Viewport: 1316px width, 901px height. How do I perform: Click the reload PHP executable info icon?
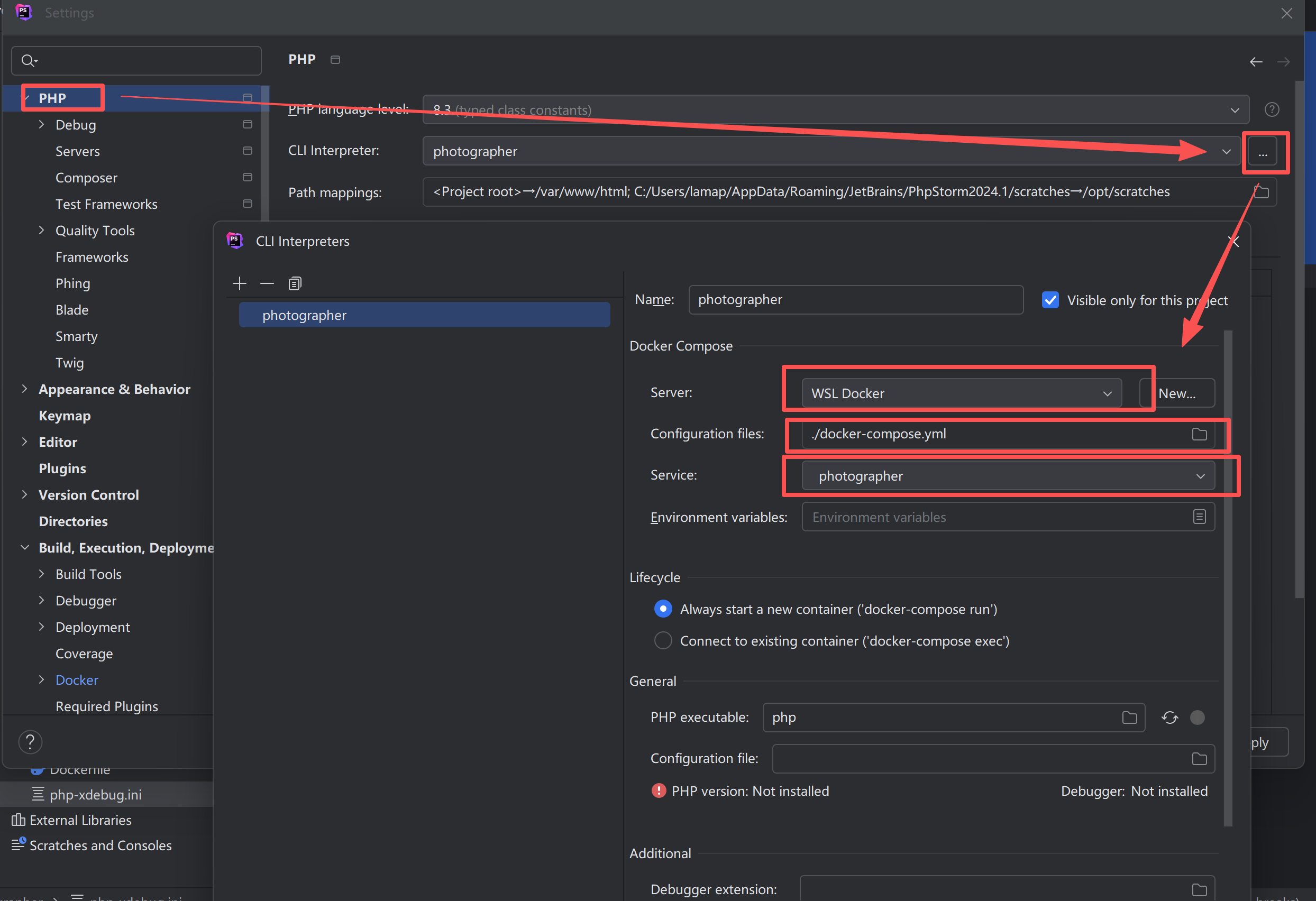click(x=1169, y=718)
